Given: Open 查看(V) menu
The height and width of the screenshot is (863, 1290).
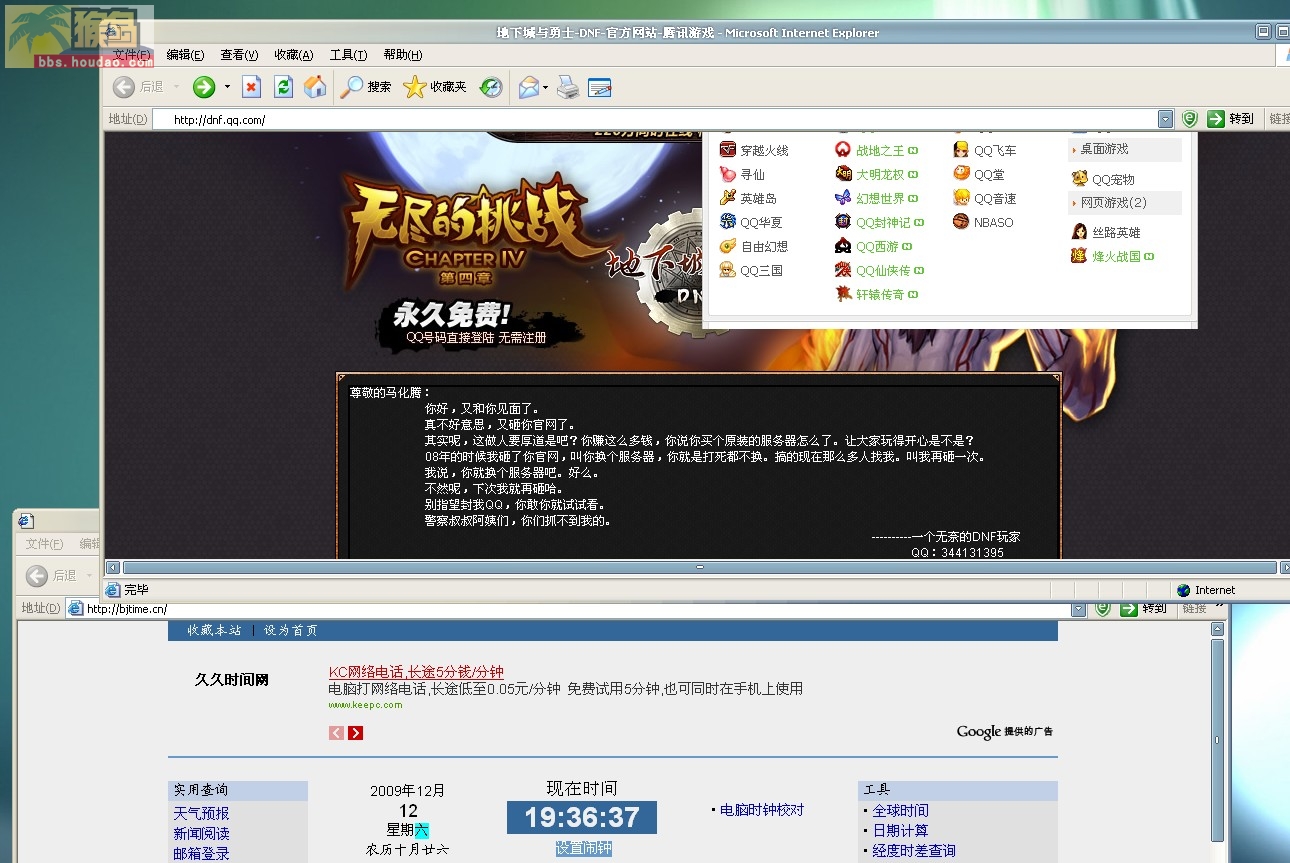Looking at the screenshot, I should pyautogui.click(x=239, y=55).
